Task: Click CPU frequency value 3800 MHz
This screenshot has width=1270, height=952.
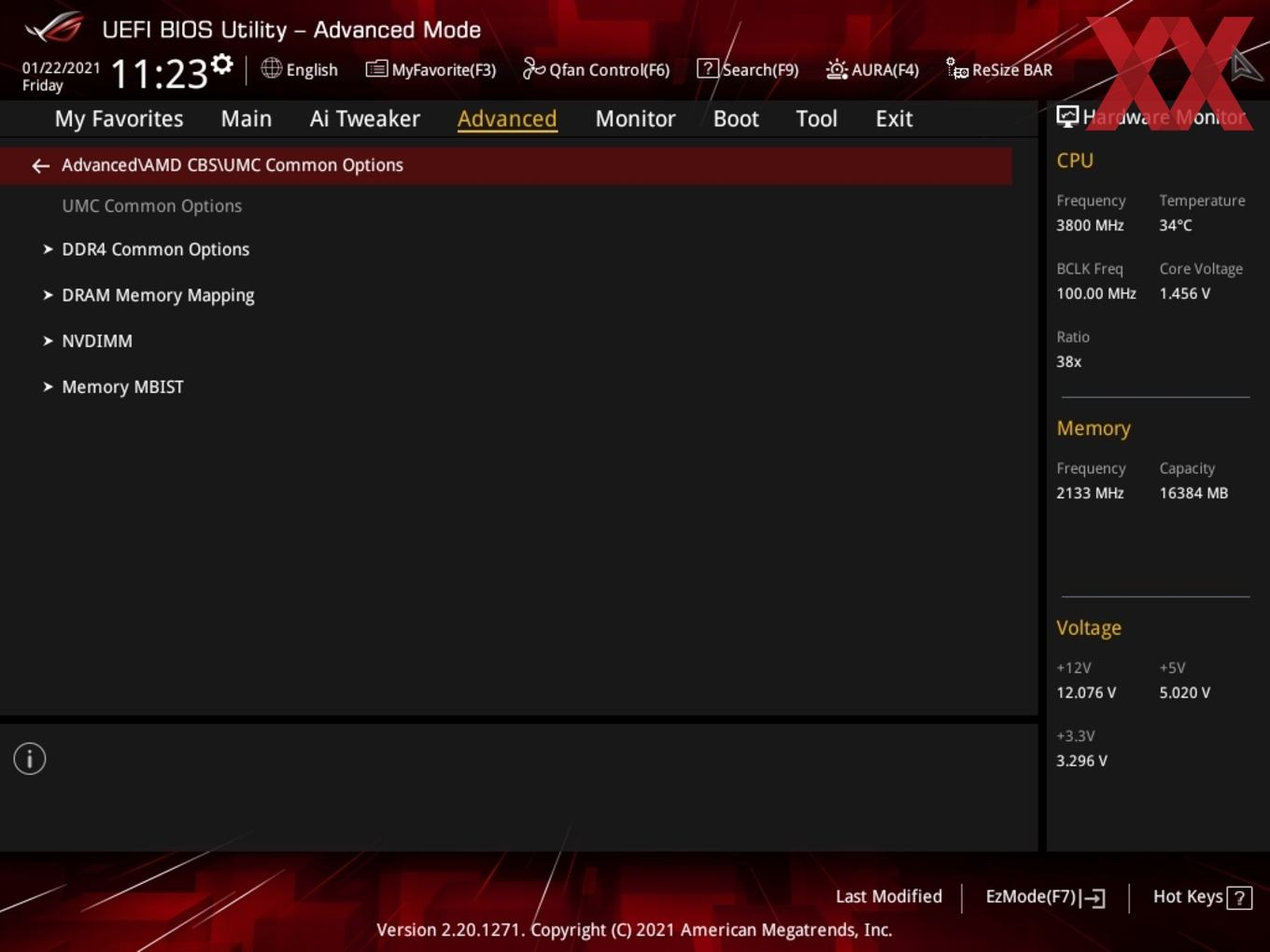Action: [1090, 225]
